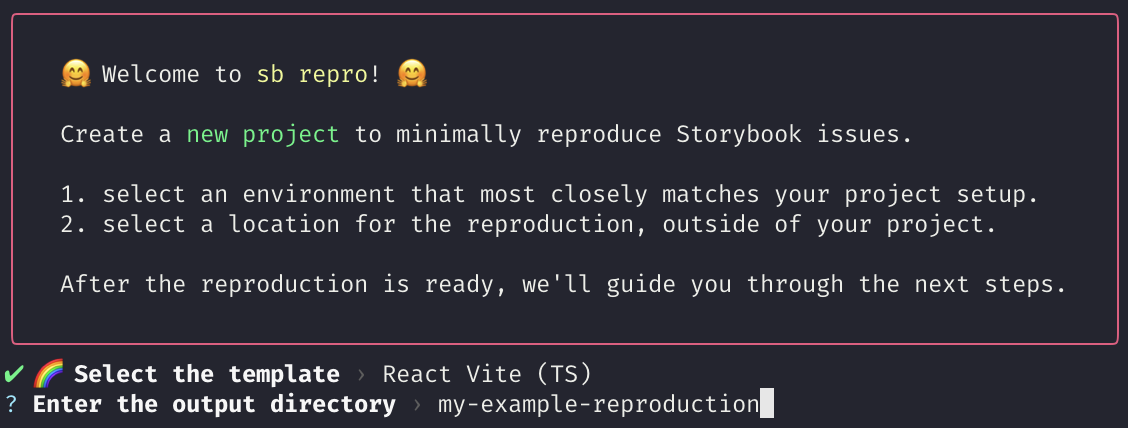Click the block cursor at end of input
1128x428 pixels.
point(767,405)
